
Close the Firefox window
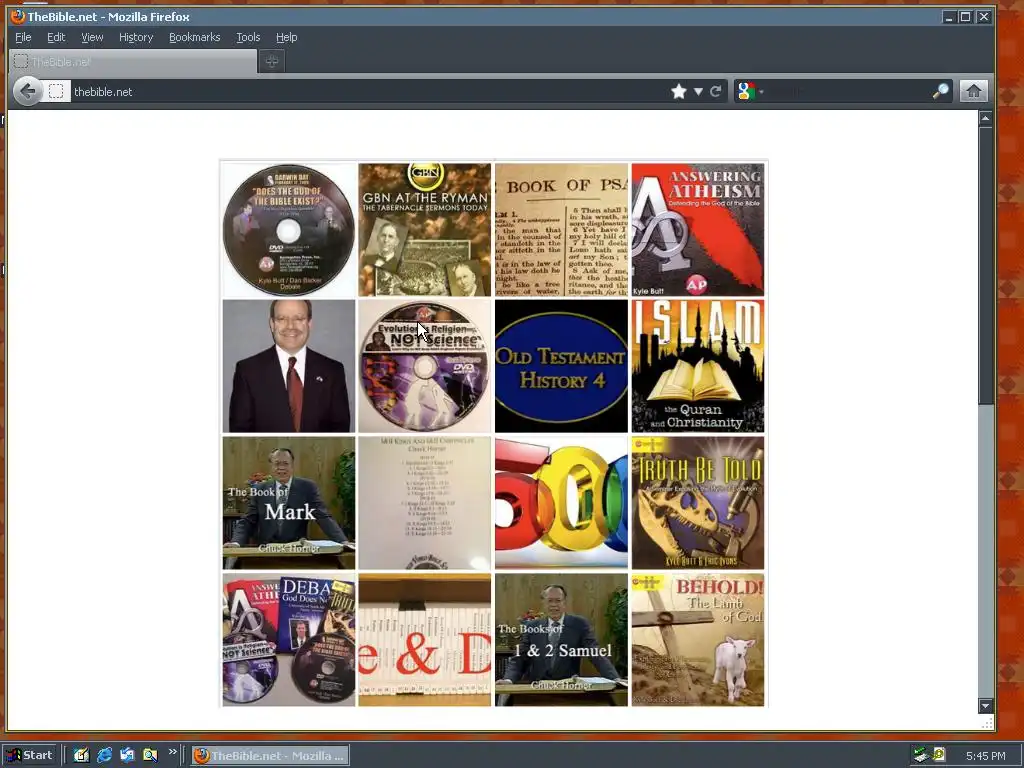(983, 17)
